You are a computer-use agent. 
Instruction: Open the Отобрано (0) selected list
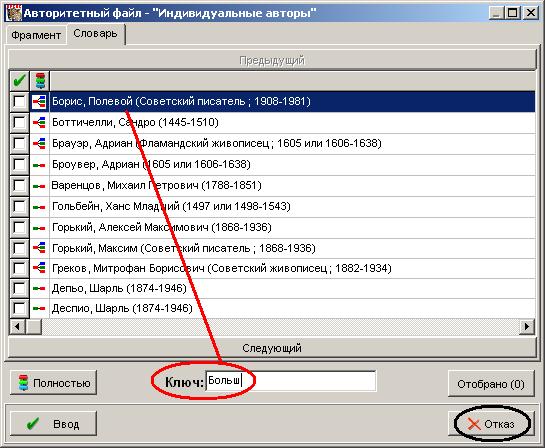pyautogui.click(x=491, y=384)
